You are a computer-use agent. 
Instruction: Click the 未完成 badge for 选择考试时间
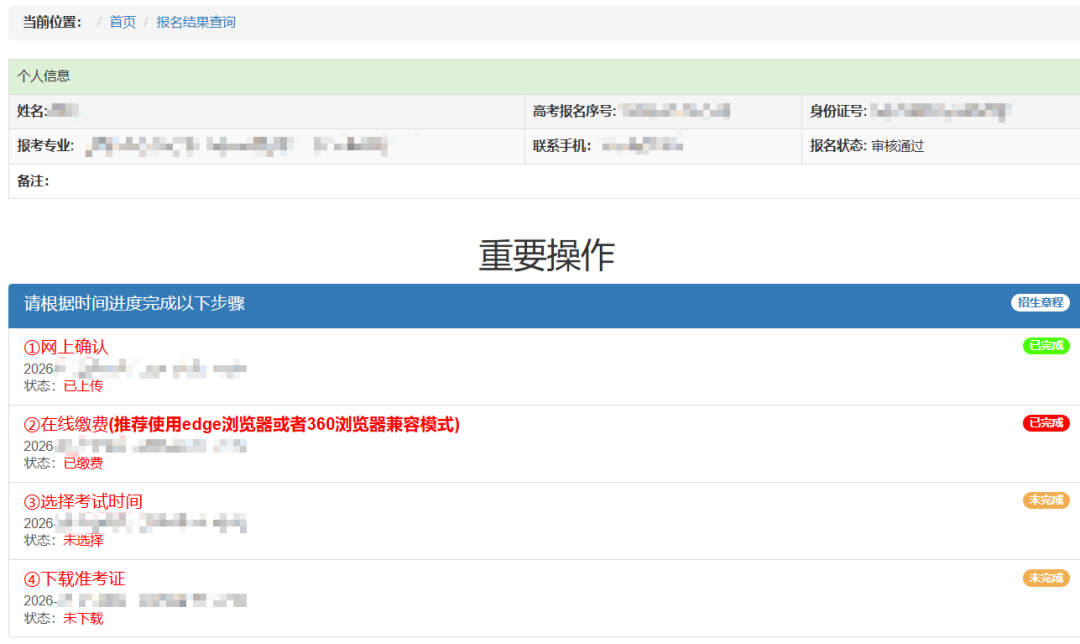pos(1045,500)
